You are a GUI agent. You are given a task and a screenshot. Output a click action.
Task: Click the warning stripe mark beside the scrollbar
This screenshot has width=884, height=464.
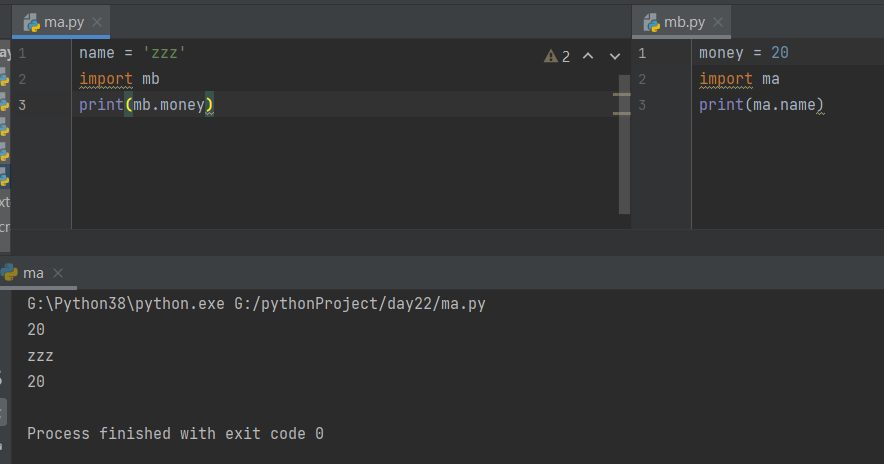coord(621,96)
